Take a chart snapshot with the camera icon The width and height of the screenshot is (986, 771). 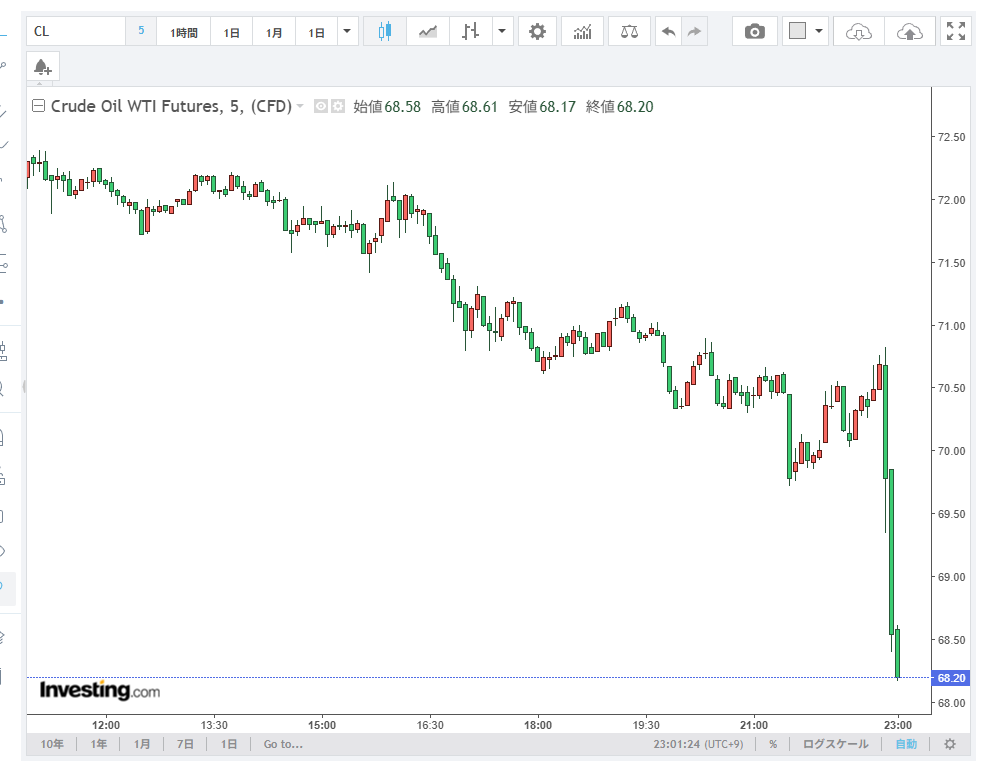point(755,32)
